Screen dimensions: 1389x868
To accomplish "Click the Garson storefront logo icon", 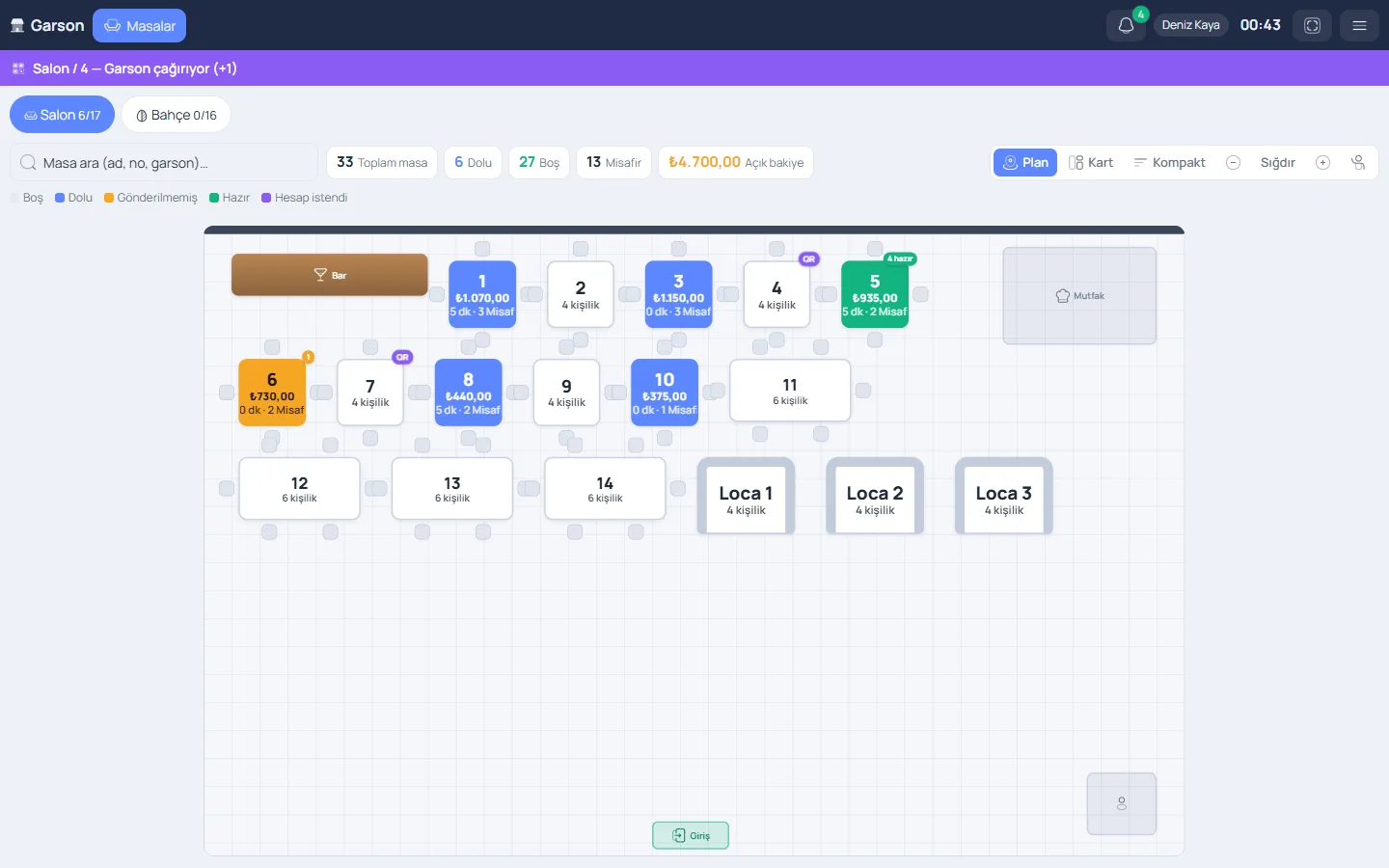I will tap(17, 26).
